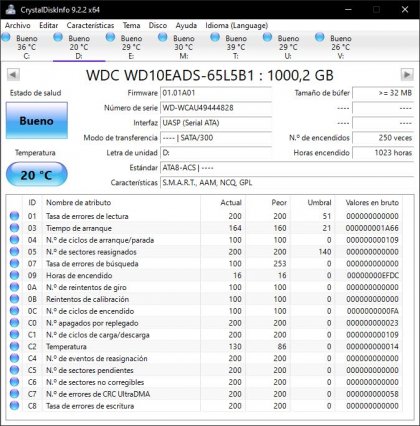Open the Disco menu

point(158,25)
